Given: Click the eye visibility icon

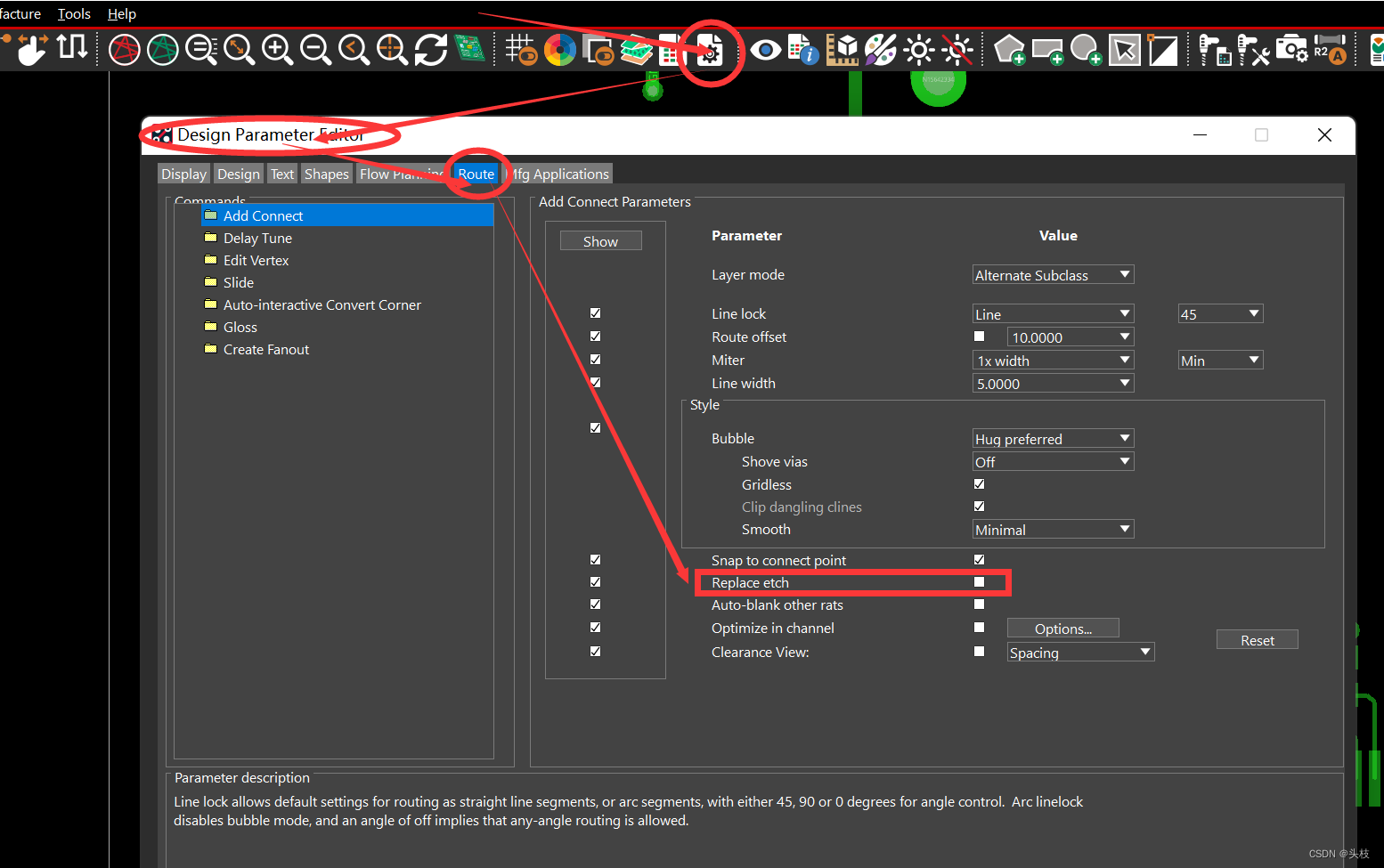Looking at the screenshot, I should coord(765,50).
